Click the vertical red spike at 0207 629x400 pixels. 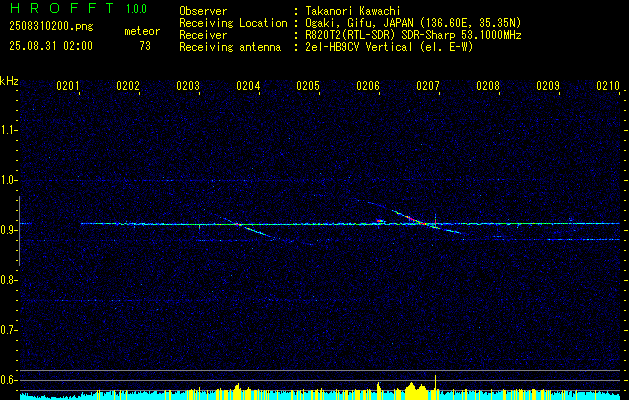point(435,219)
